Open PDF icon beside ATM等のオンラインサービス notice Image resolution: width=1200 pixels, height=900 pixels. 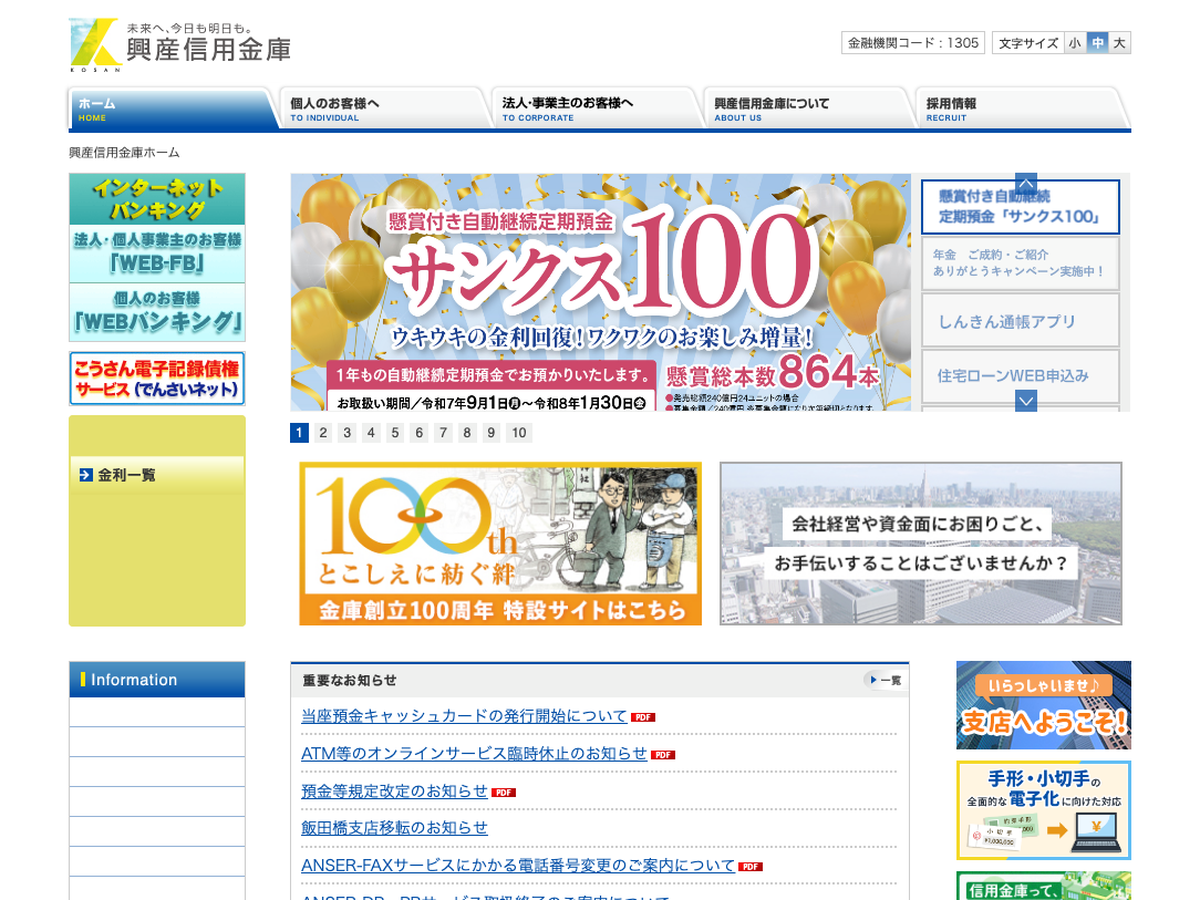tap(663, 755)
